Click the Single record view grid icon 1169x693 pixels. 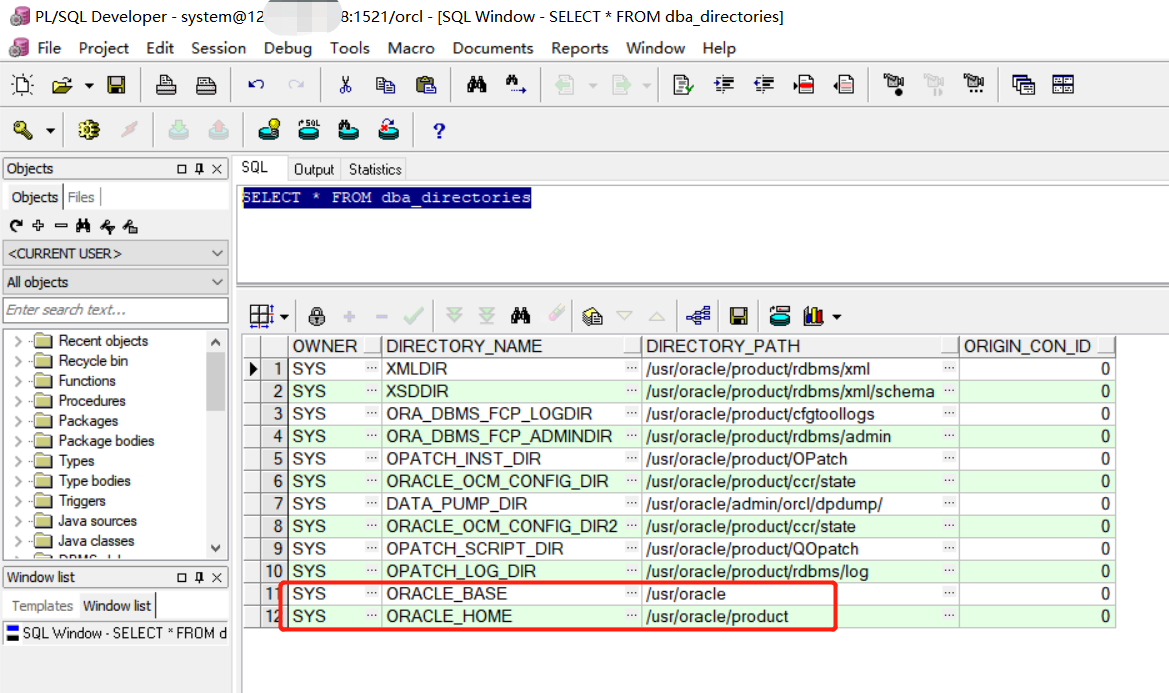click(262, 316)
